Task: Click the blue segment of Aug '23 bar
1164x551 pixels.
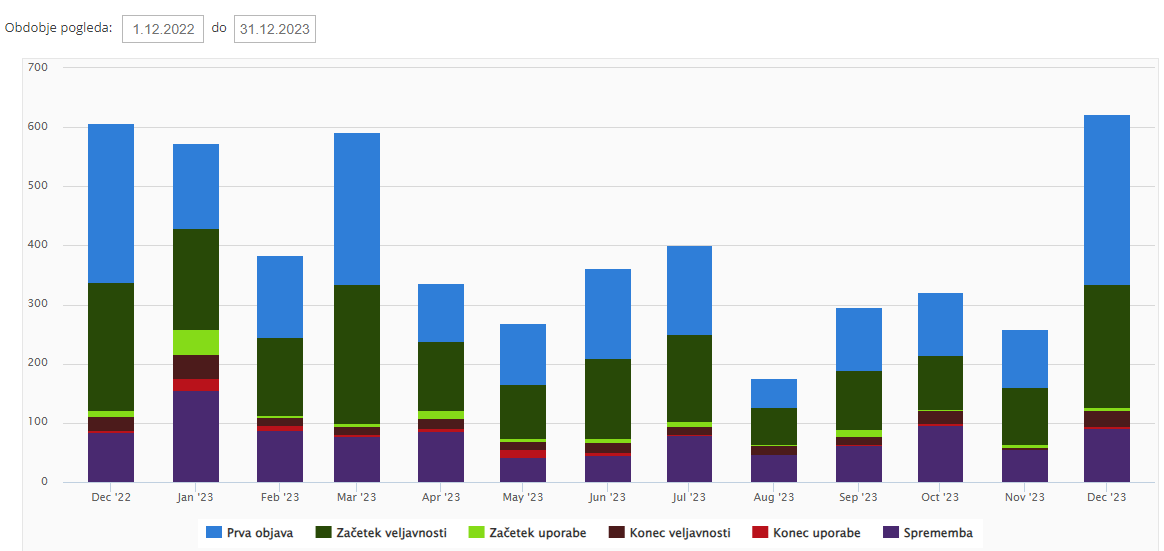Action: (773, 393)
